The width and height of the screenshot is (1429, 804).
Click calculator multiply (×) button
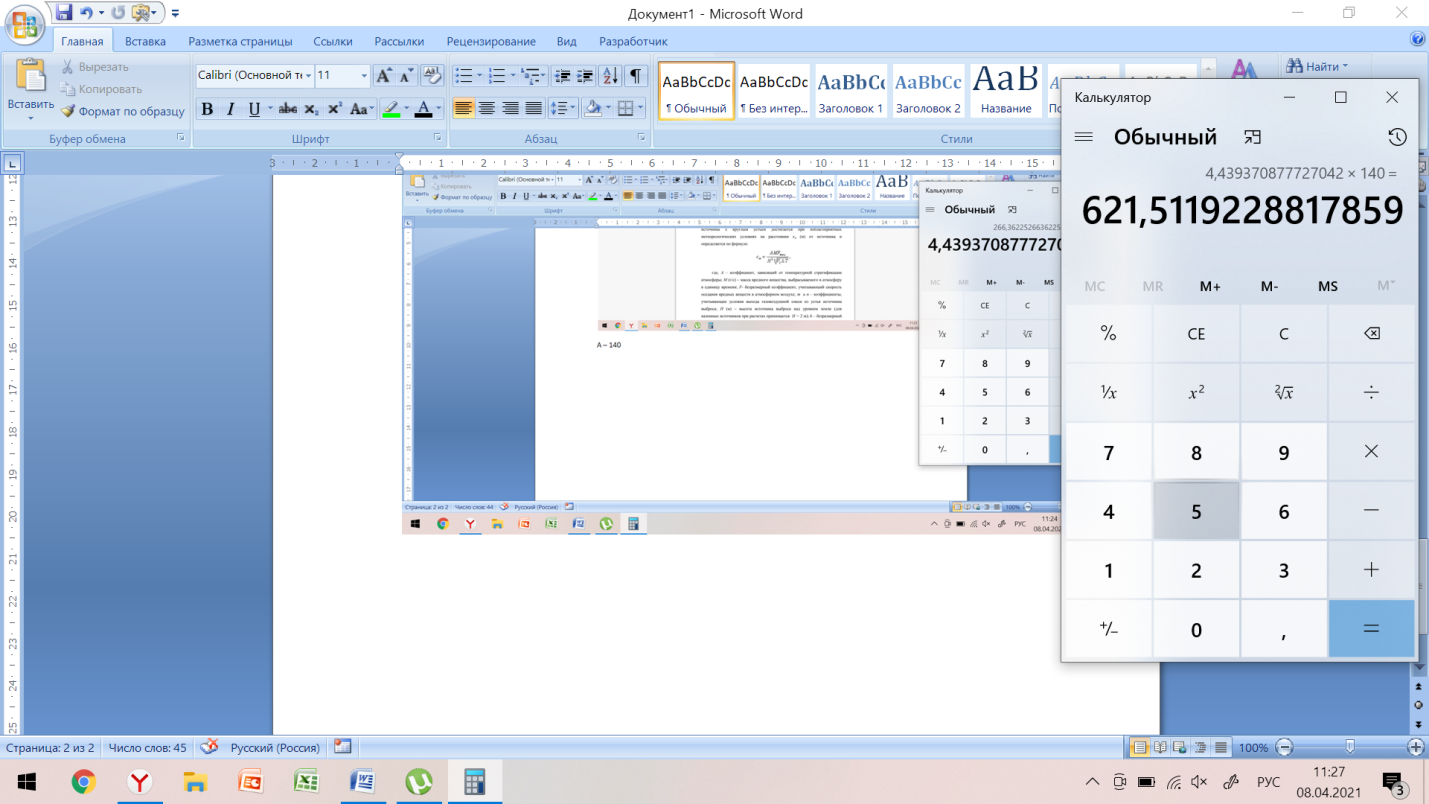click(1371, 452)
